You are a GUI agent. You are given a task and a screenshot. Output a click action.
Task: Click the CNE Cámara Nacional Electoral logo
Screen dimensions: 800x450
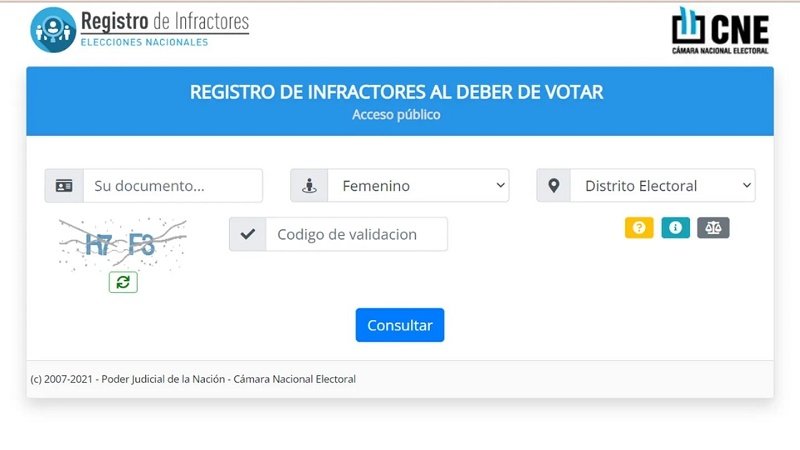pyautogui.click(x=720, y=30)
